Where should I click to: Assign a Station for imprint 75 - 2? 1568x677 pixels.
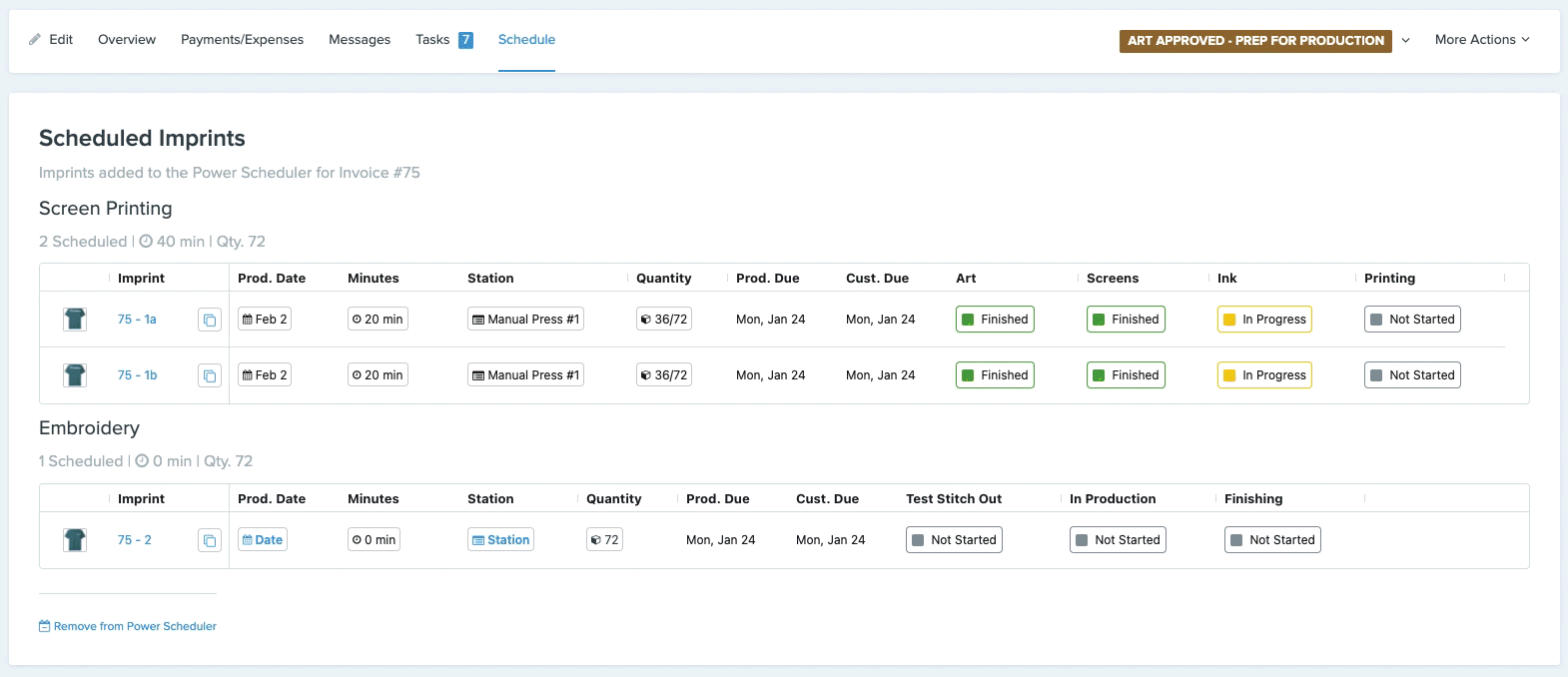pos(501,540)
